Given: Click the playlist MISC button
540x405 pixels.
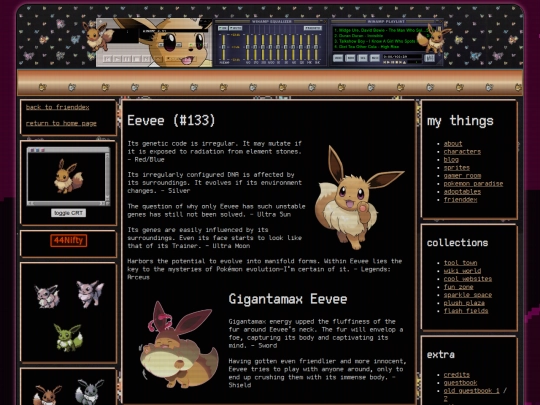Looking at the screenshot, I should pyautogui.click(x=375, y=58).
